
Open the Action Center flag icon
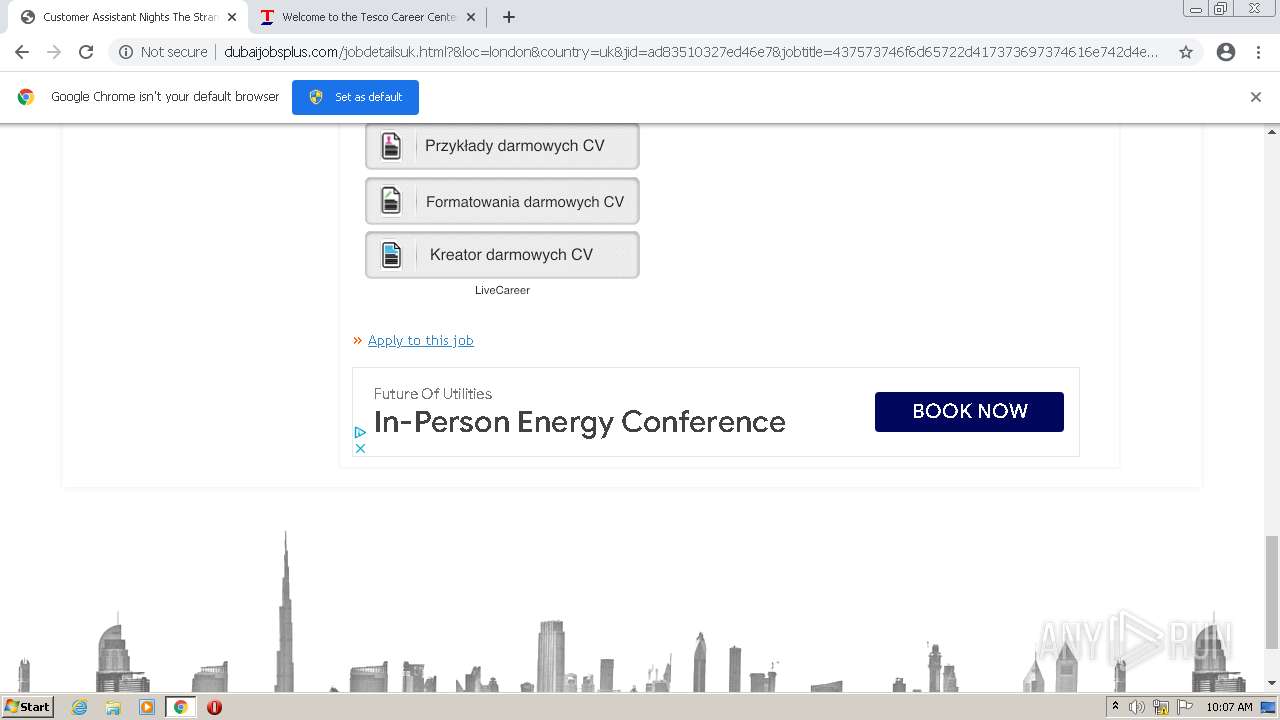1184,707
